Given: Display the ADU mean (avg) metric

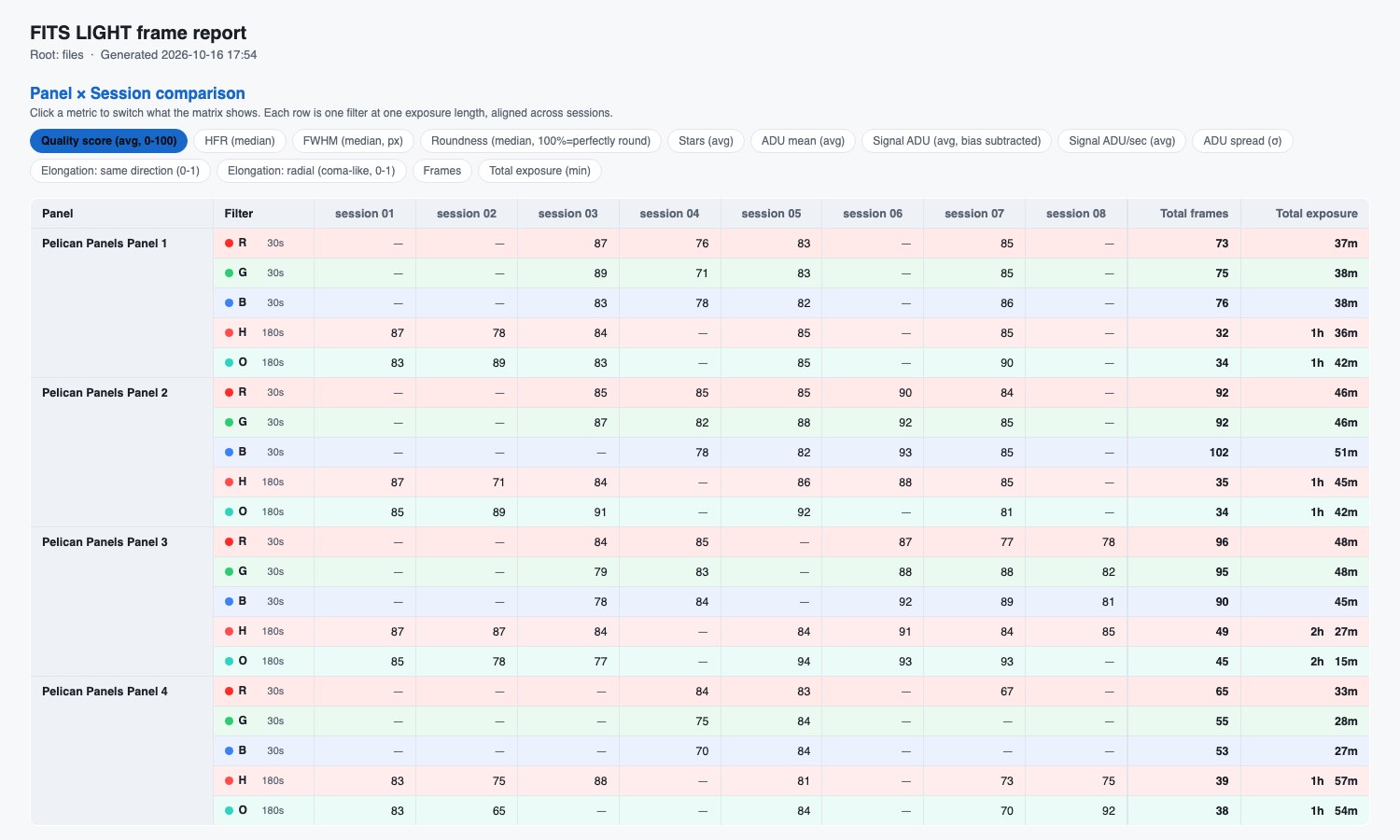Looking at the screenshot, I should tap(803, 141).
